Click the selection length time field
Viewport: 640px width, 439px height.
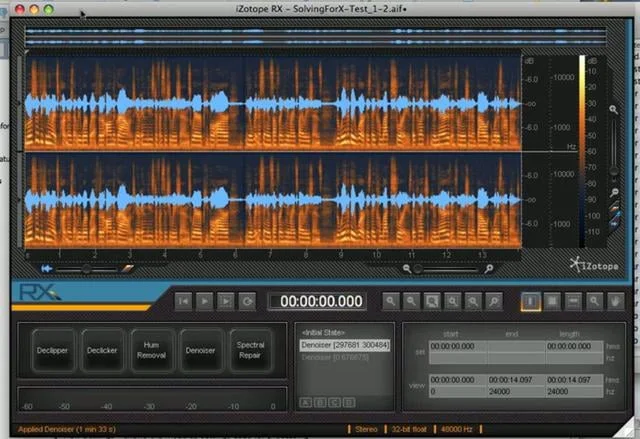coord(574,346)
